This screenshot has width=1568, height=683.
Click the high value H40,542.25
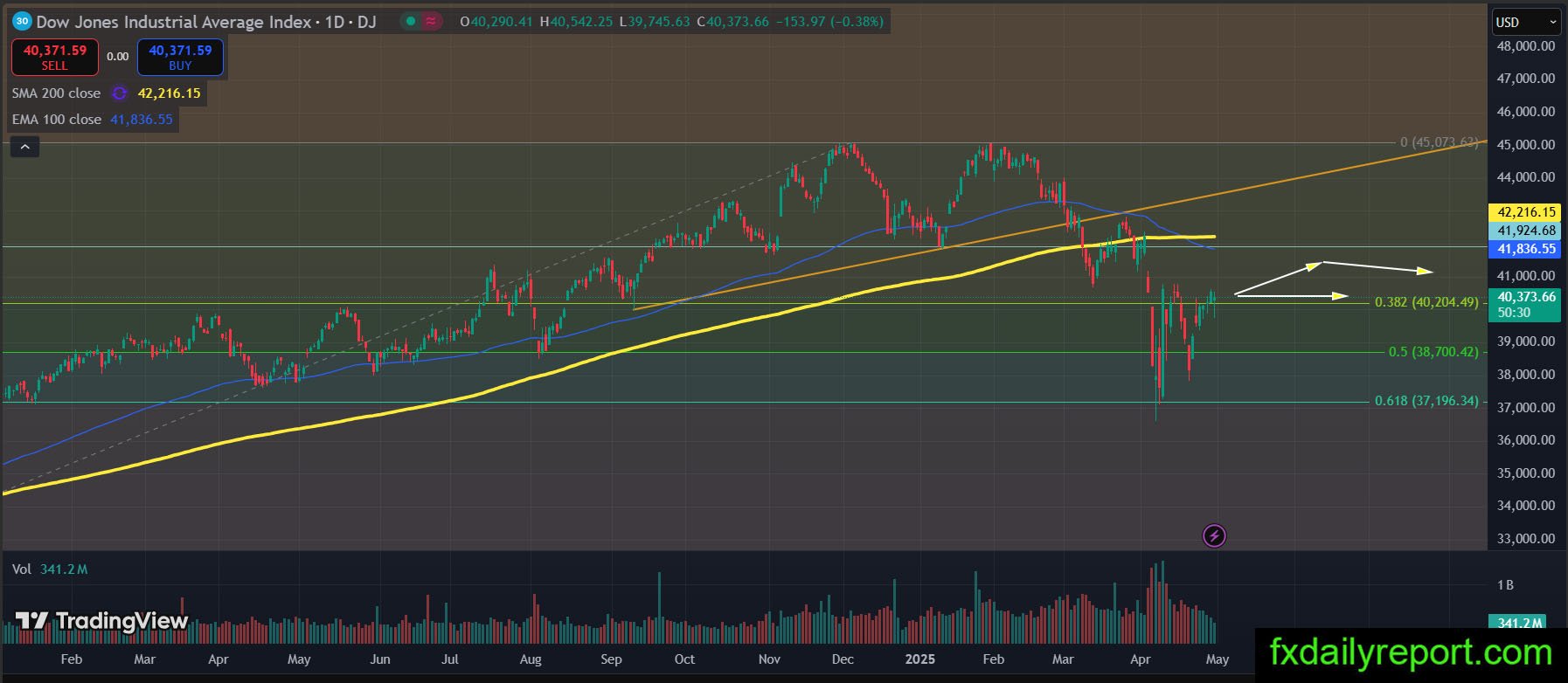click(576, 22)
